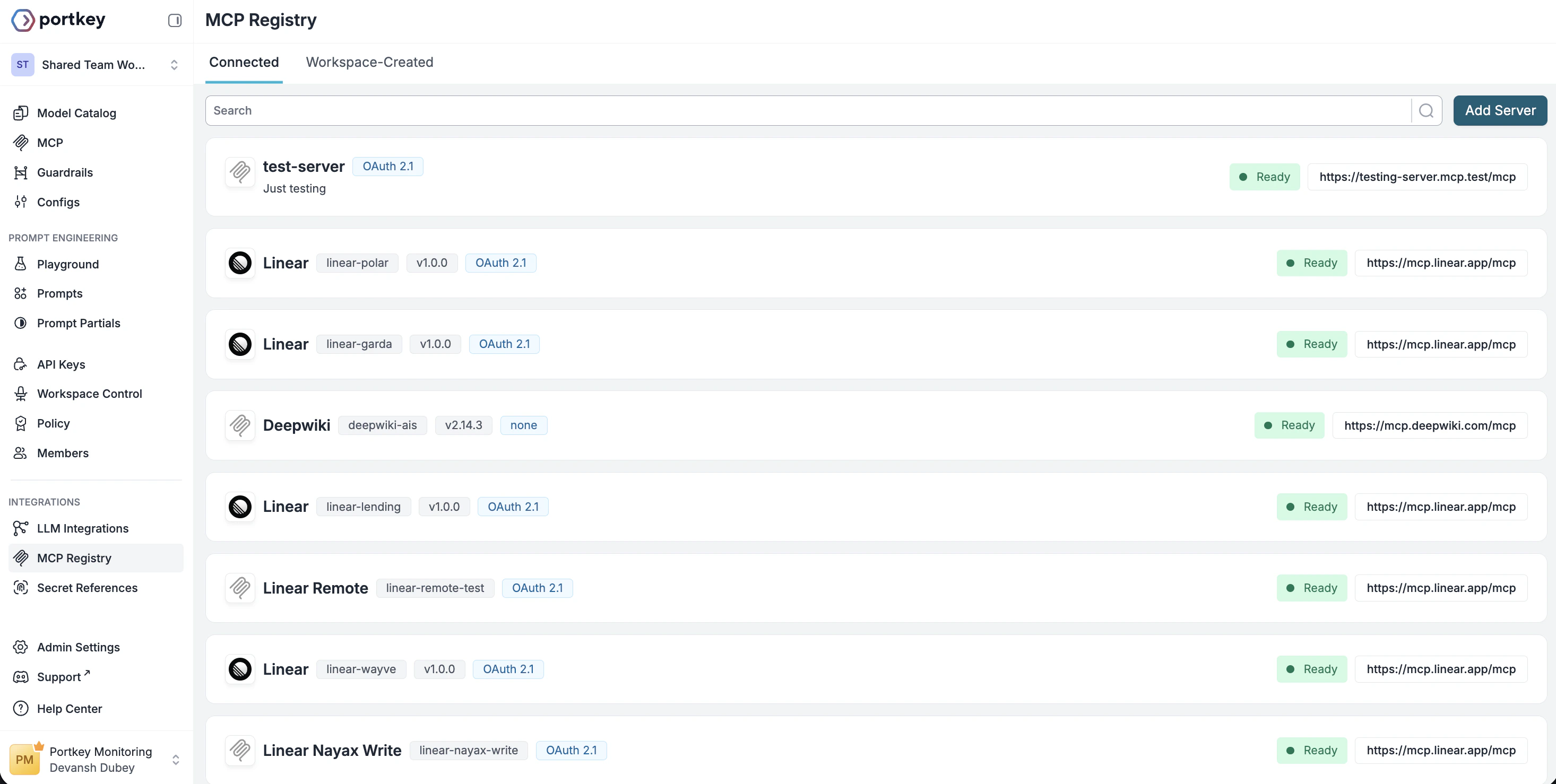Collapse sidebar using the panel toggle icon
1556x784 pixels.
pos(175,21)
